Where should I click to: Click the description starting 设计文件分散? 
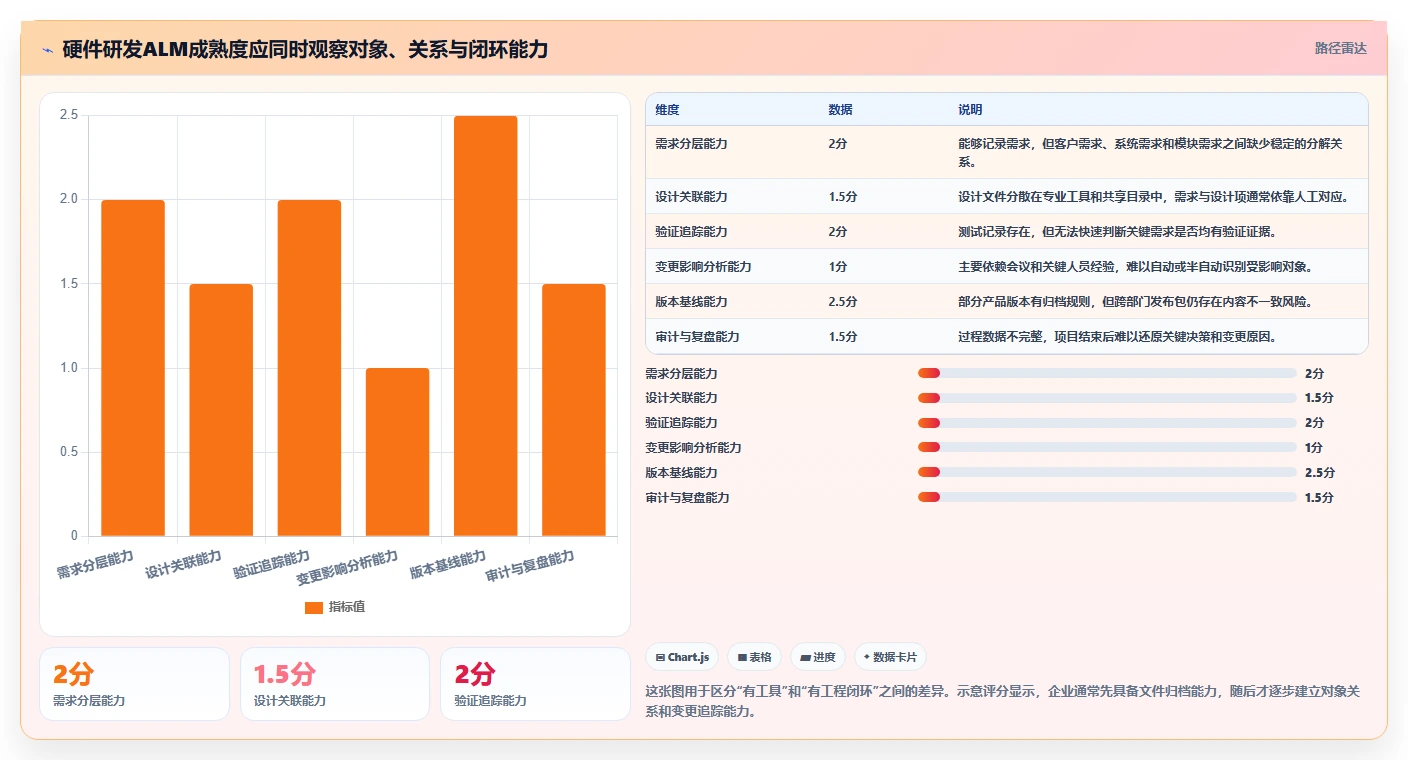(1153, 197)
